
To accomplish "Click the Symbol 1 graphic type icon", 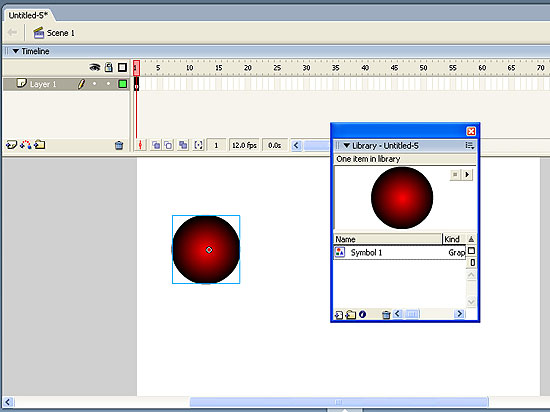I will click(340, 252).
